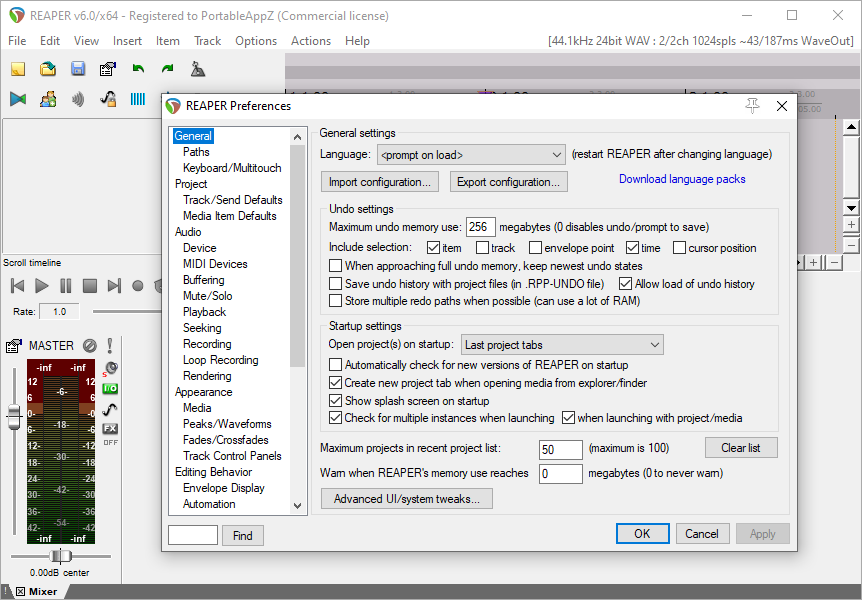Click the Save project floppy disk icon
The height and width of the screenshot is (600, 862).
tap(78, 69)
